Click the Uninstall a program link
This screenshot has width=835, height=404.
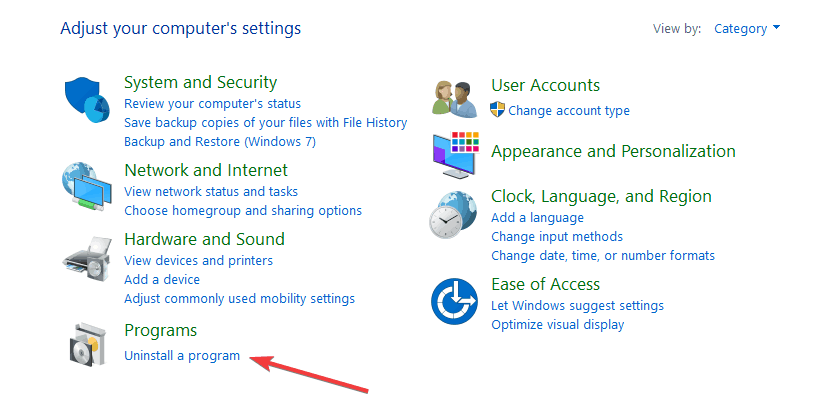click(182, 356)
